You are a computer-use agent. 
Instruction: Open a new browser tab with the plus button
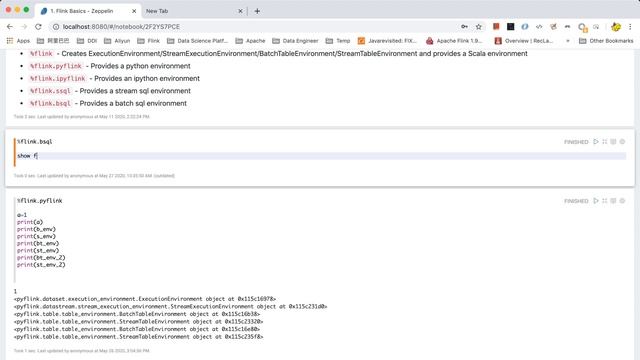point(257,11)
